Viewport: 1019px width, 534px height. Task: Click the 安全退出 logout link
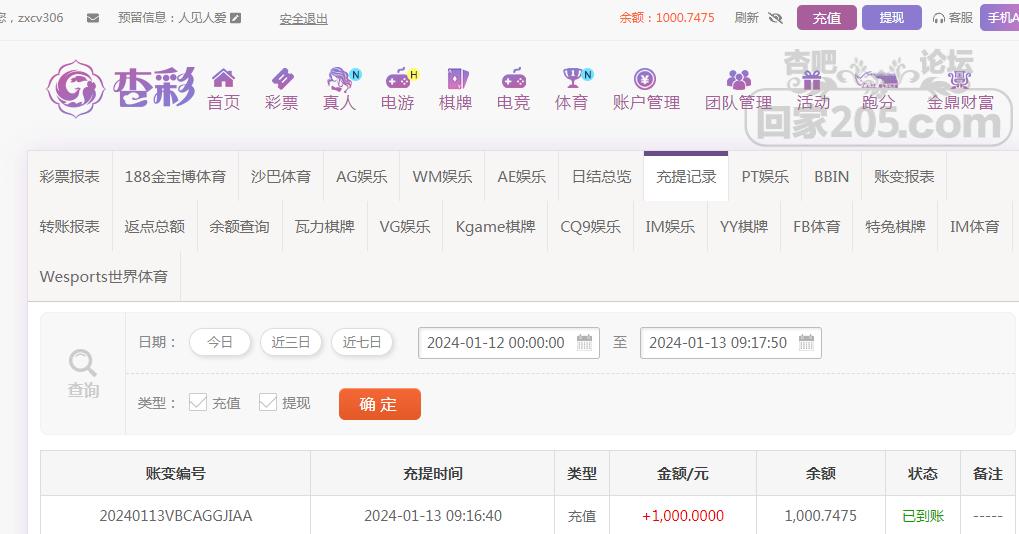tap(303, 18)
